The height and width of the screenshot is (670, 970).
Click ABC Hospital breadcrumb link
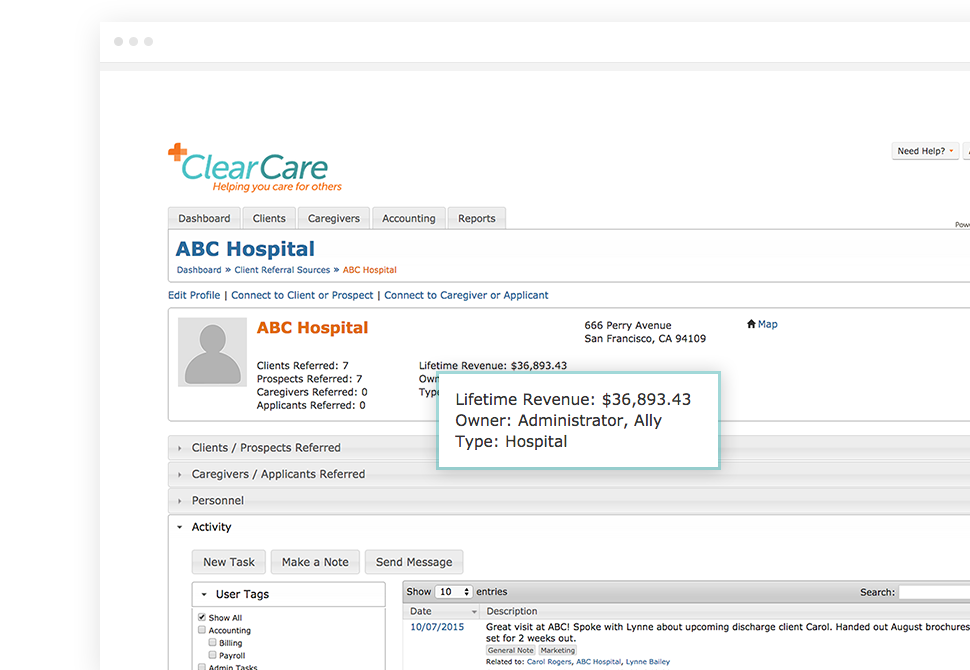pyautogui.click(x=369, y=270)
